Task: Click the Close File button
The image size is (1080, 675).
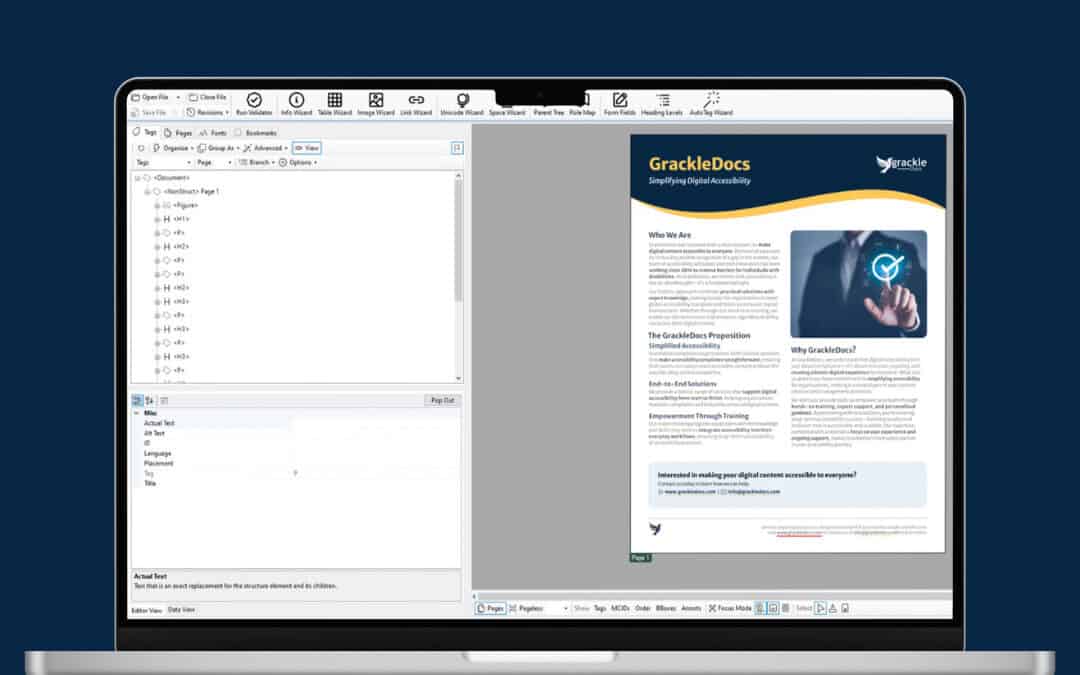Action: click(208, 97)
